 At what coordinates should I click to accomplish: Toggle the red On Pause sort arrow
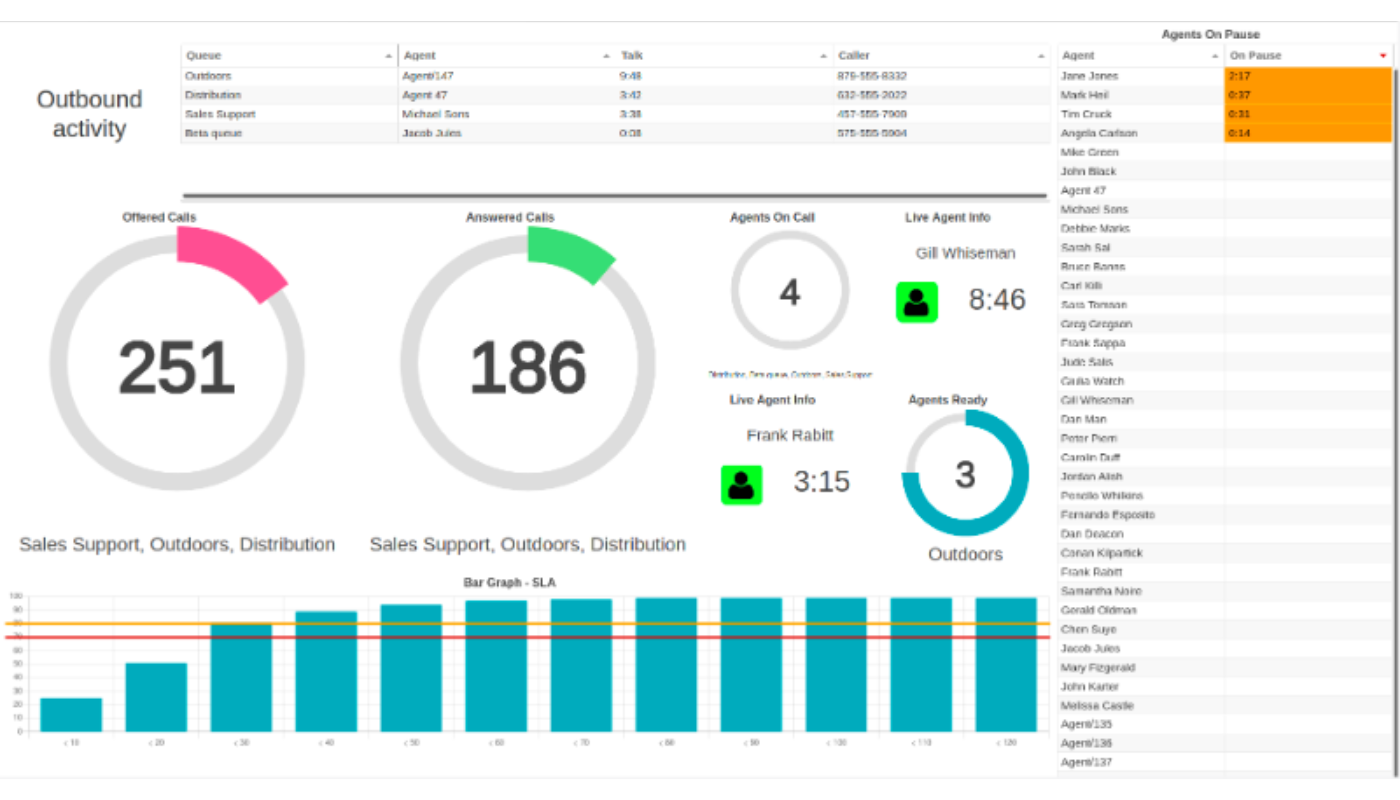[1383, 56]
